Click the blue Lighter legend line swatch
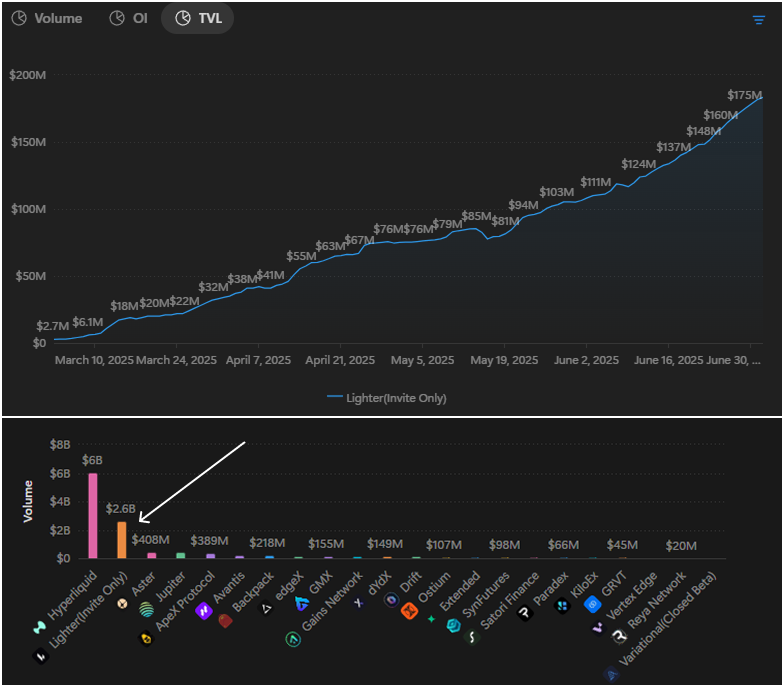This screenshot has width=784, height=687. point(334,397)
